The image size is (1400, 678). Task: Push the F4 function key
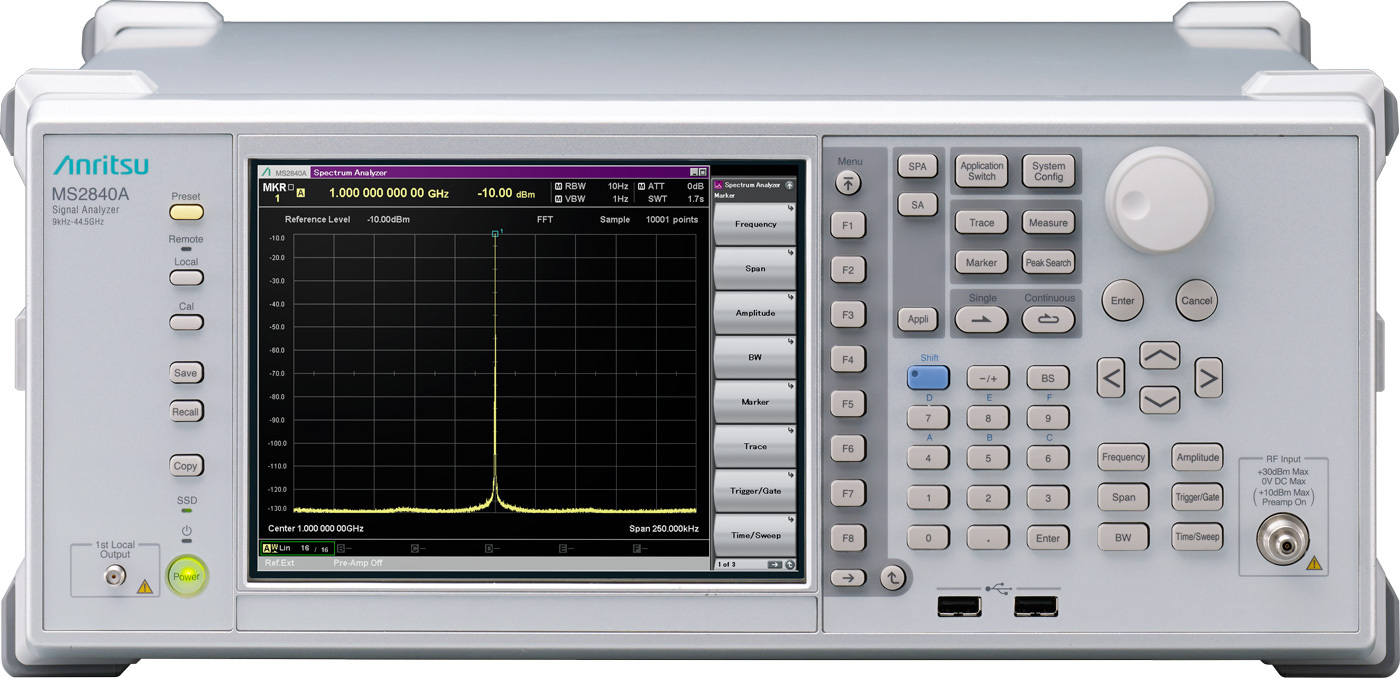848,359
